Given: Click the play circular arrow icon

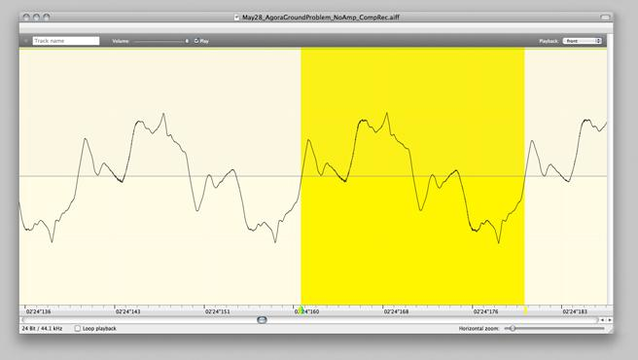Looking at the screenshot, I should [196, 41].
